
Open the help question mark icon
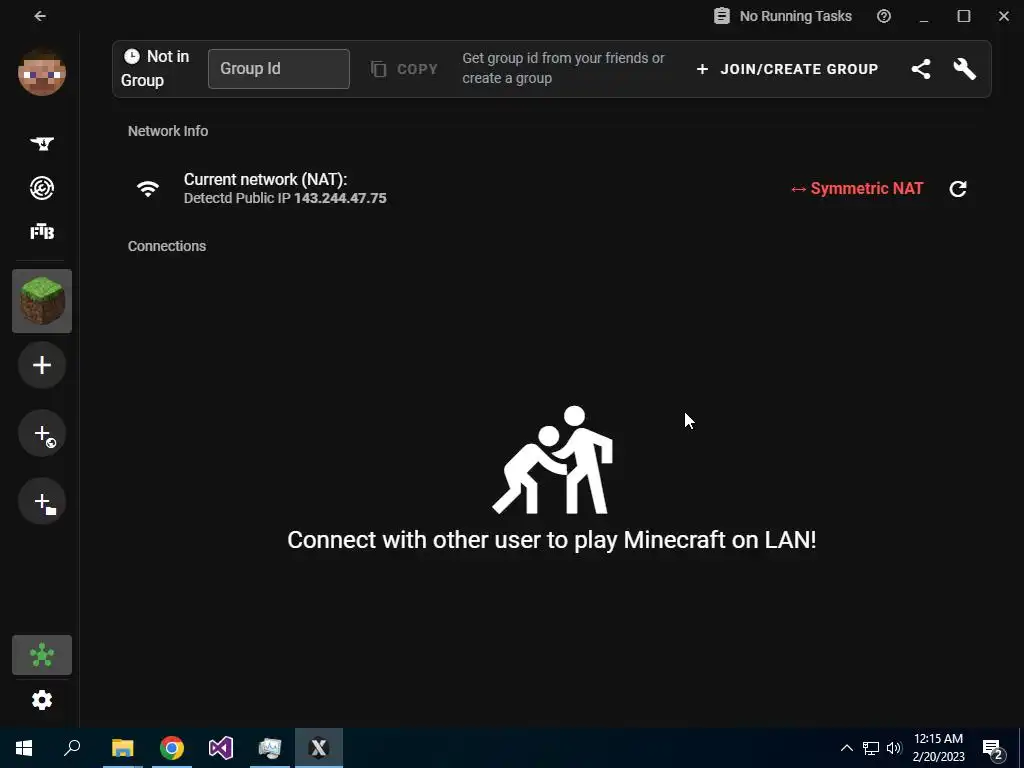tap(884, 16)
